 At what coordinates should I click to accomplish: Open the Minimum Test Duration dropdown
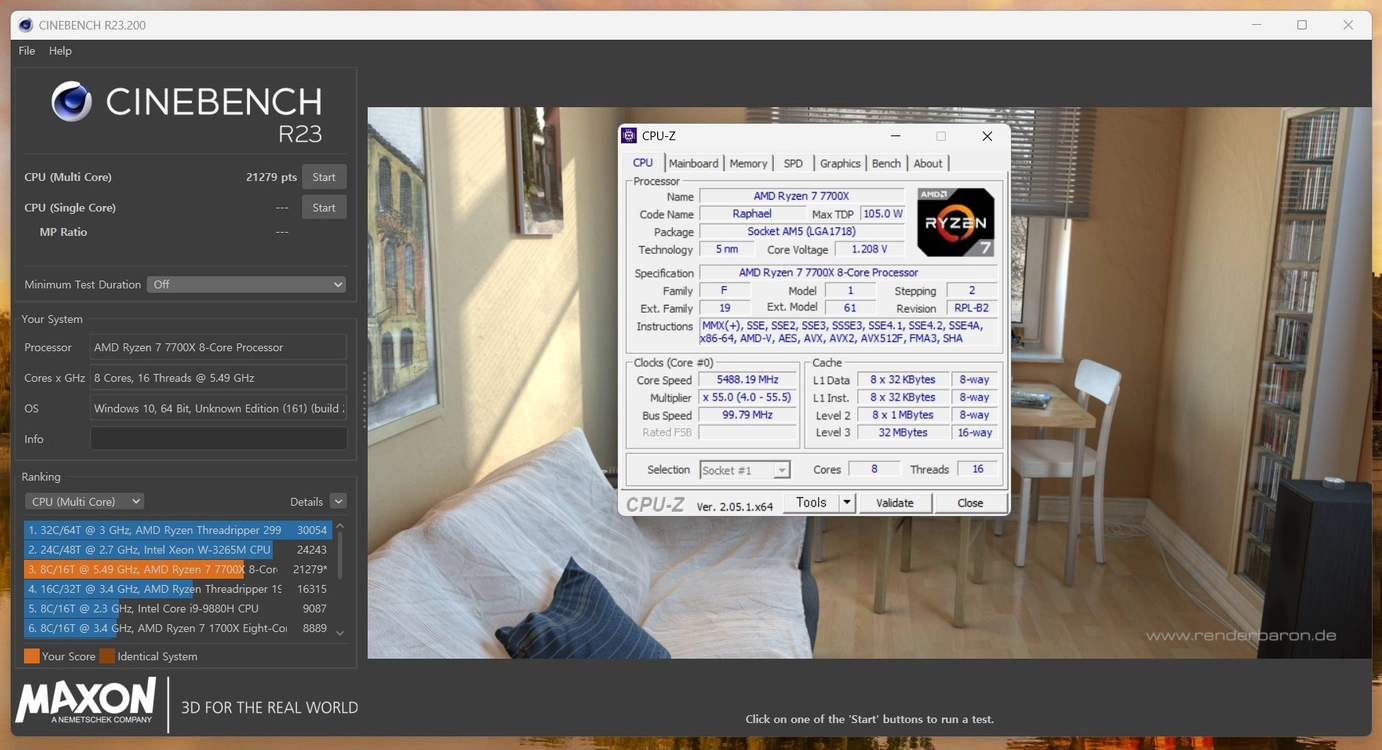tap(247, 284)
